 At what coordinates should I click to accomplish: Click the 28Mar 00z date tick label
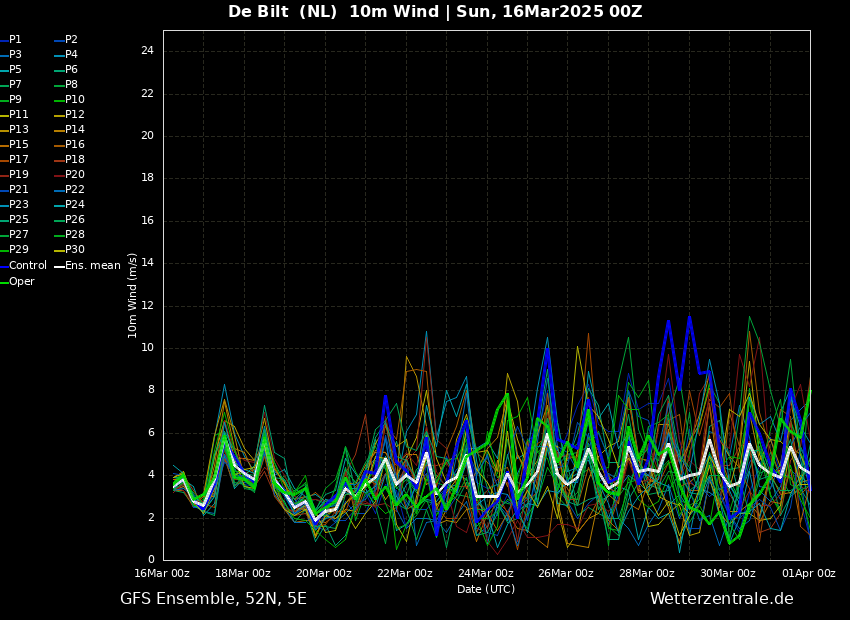point(647,574)
